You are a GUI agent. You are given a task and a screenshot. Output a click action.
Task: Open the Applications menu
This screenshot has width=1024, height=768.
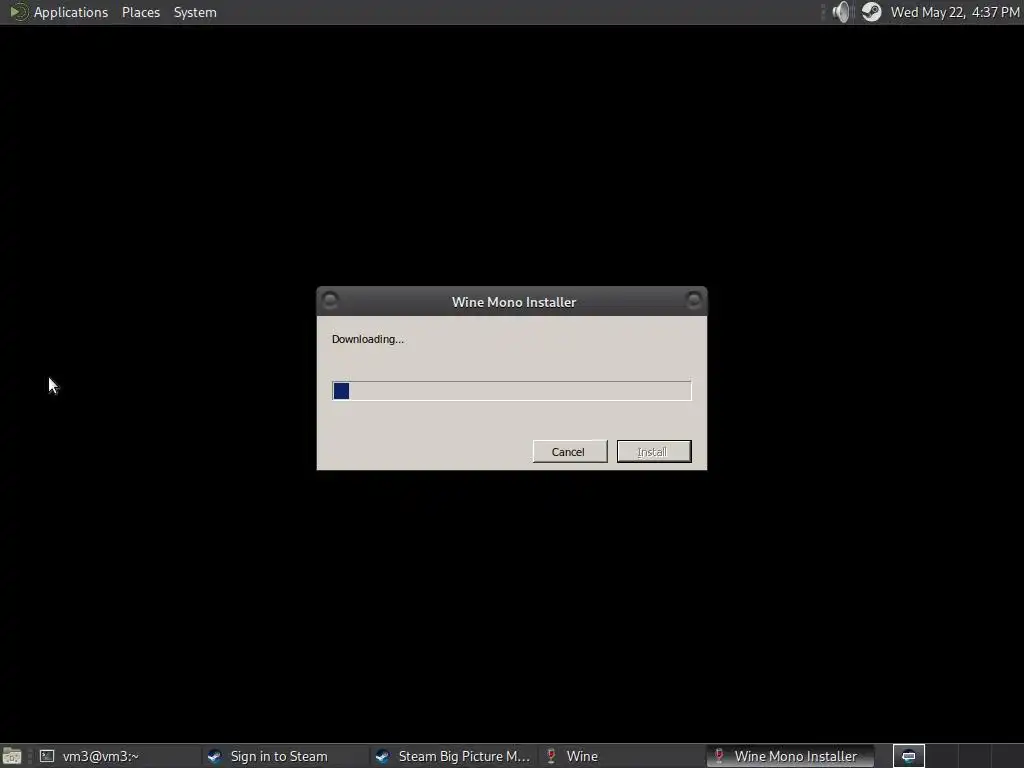point(71,12)
